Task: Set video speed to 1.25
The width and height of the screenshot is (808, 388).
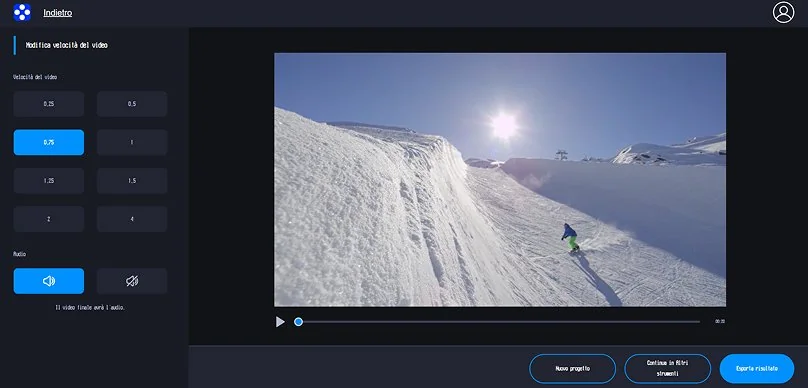Action: pos(49,181)
